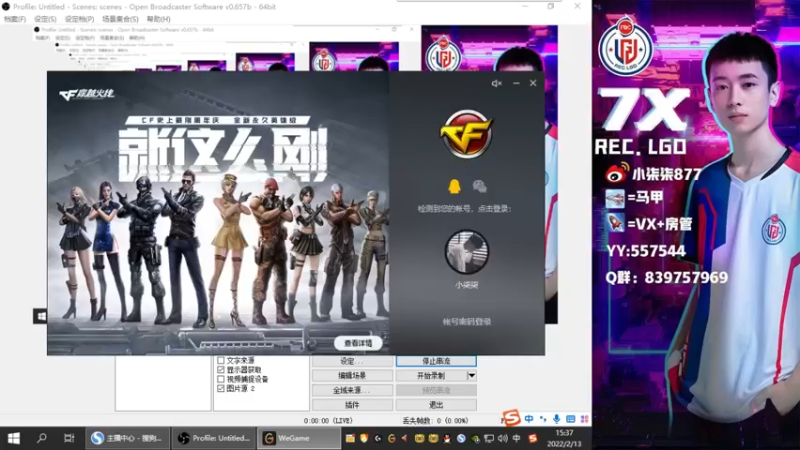The height and width of the screenshot is (450, 800).
Task: Choose WeChat login method icon
Action: (479, 186)
